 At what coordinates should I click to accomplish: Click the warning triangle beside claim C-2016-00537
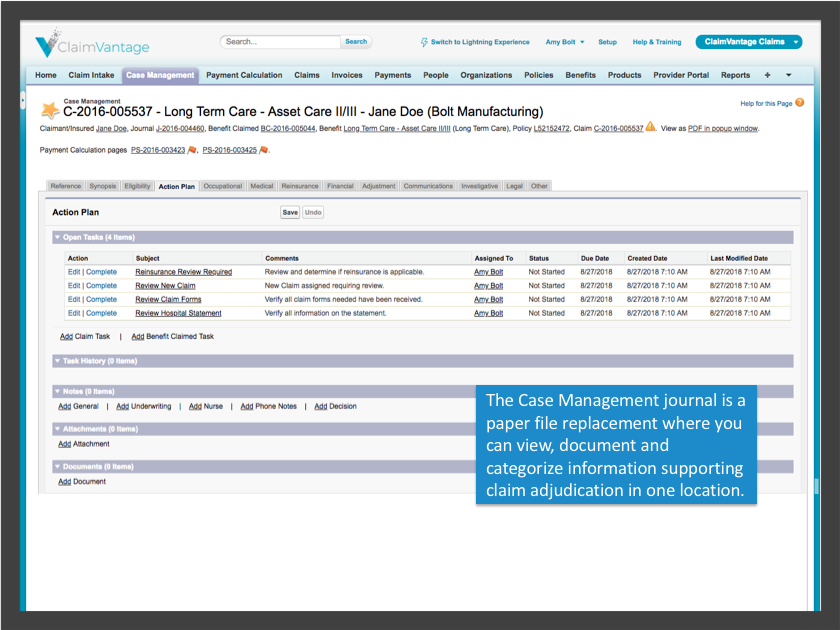(x=650, y=128)
